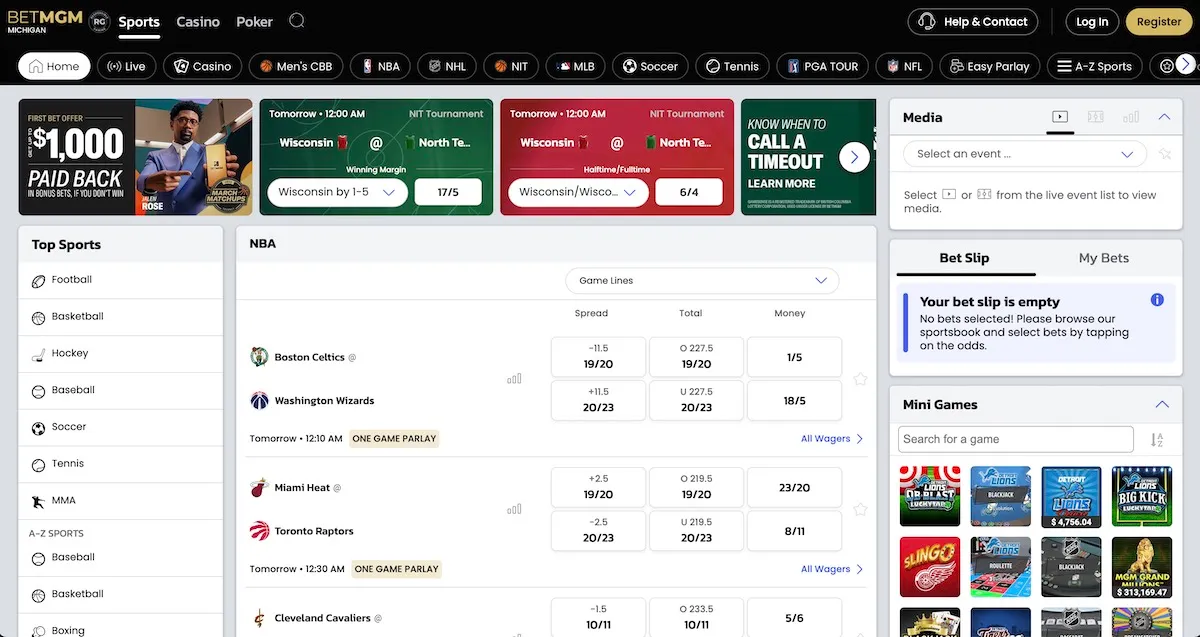Open the MLB pill in the sports bar
Viewport: 1200px width, 637px height.
click(x=575, y=66)
